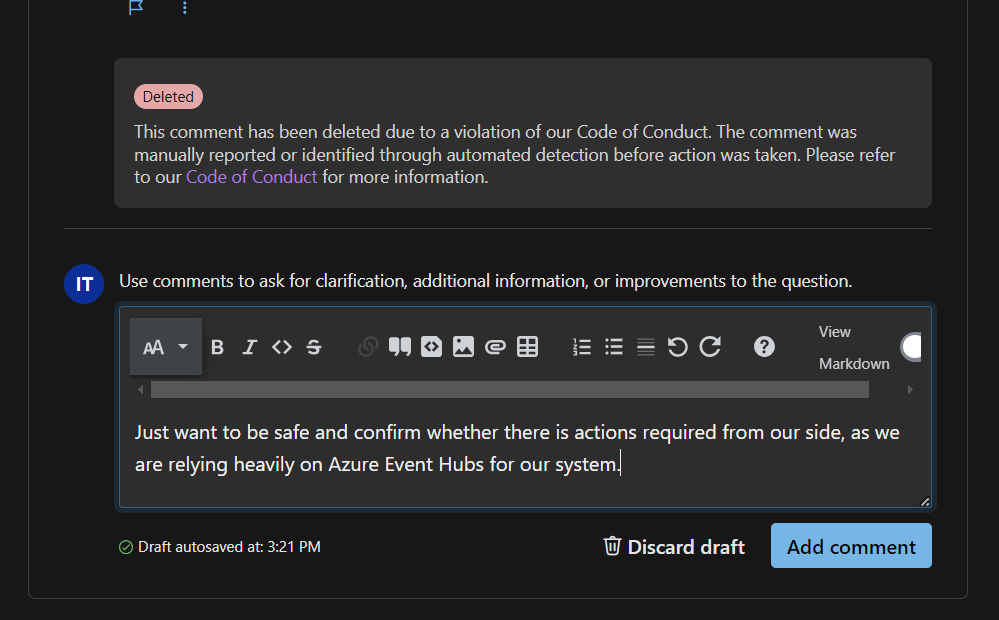Open the font size dropdown

(166, 347)
